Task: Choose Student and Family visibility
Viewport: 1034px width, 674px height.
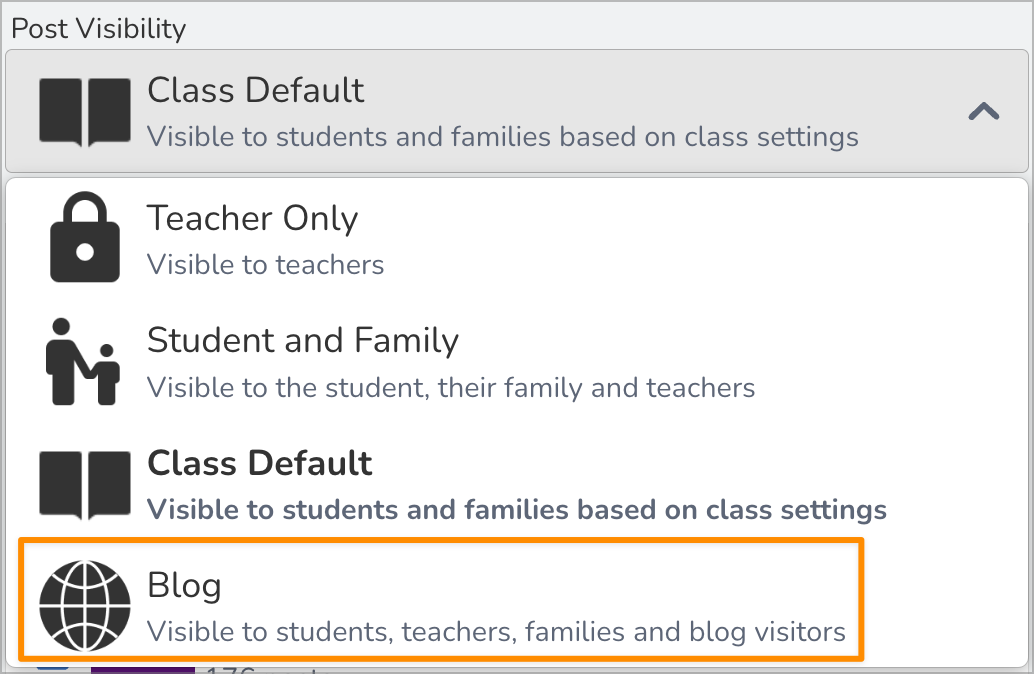Action: coord(302,341)
